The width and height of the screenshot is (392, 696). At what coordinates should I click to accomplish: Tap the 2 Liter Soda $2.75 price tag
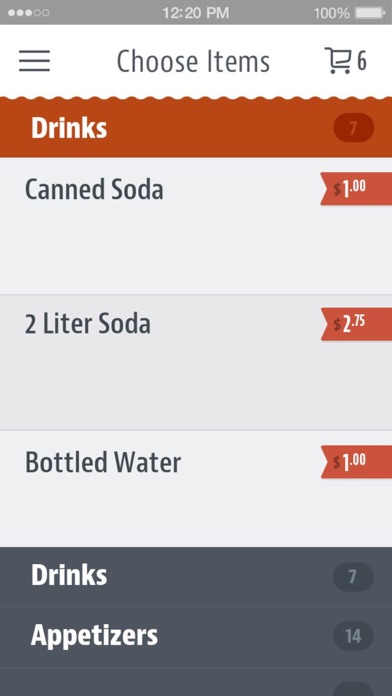[356, 324]
